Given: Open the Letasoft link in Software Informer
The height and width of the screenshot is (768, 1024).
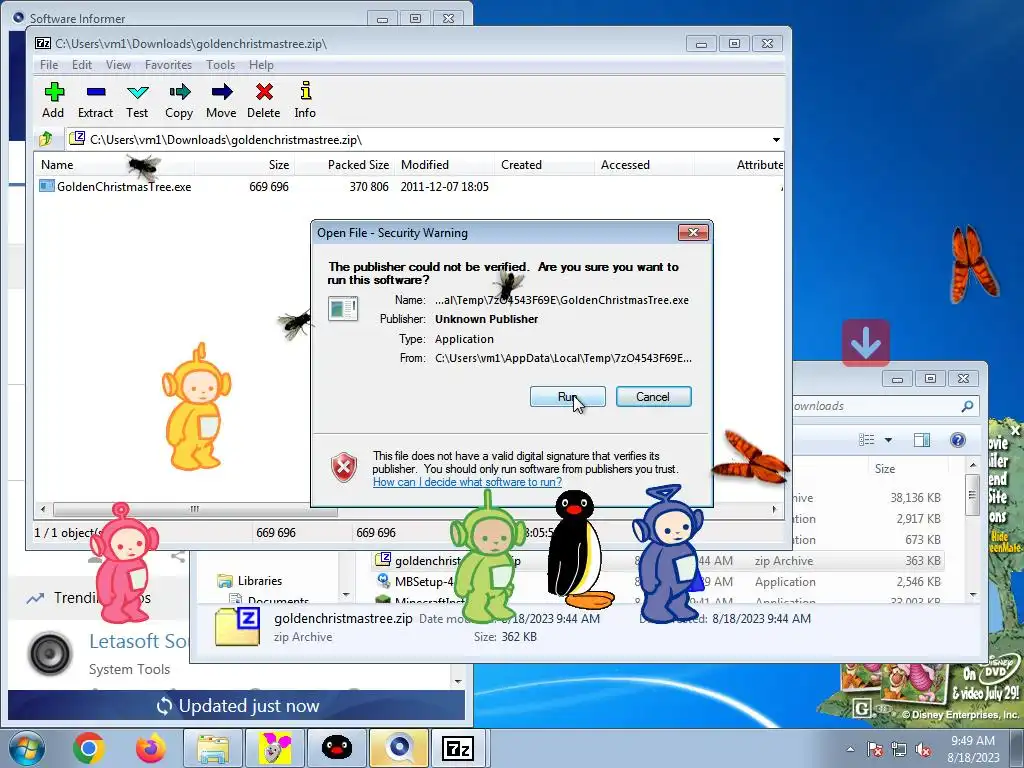Looking at the screenshot, I should (138, 641).
